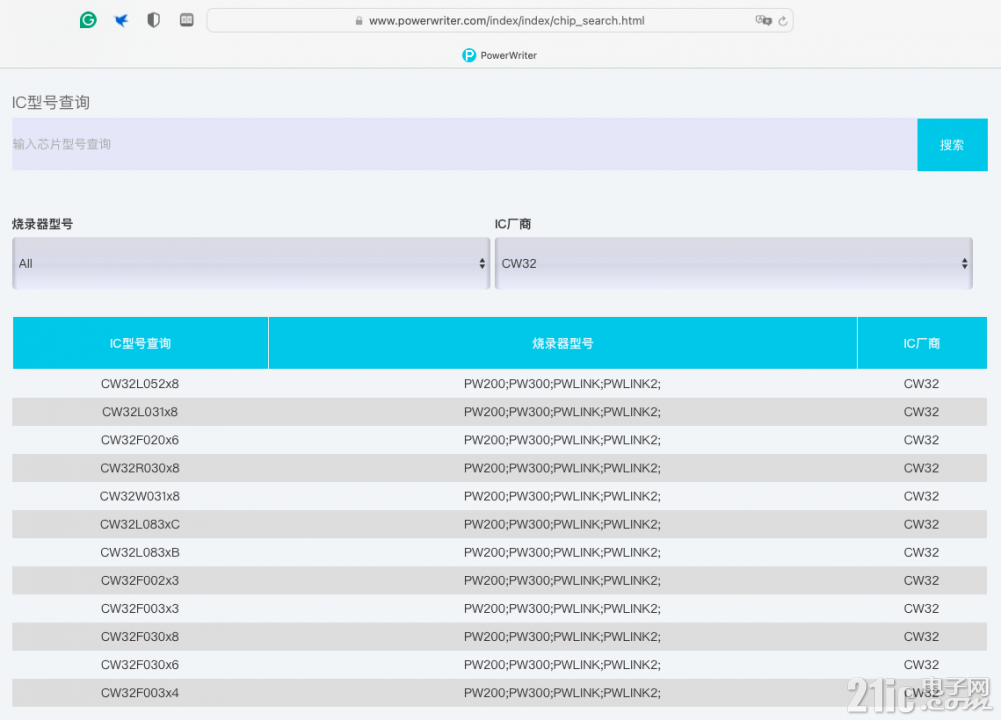This screenshot has width=1001, height=720.
Task: Click programmer list in CW32L031x8 row
Action: [562, 412]
